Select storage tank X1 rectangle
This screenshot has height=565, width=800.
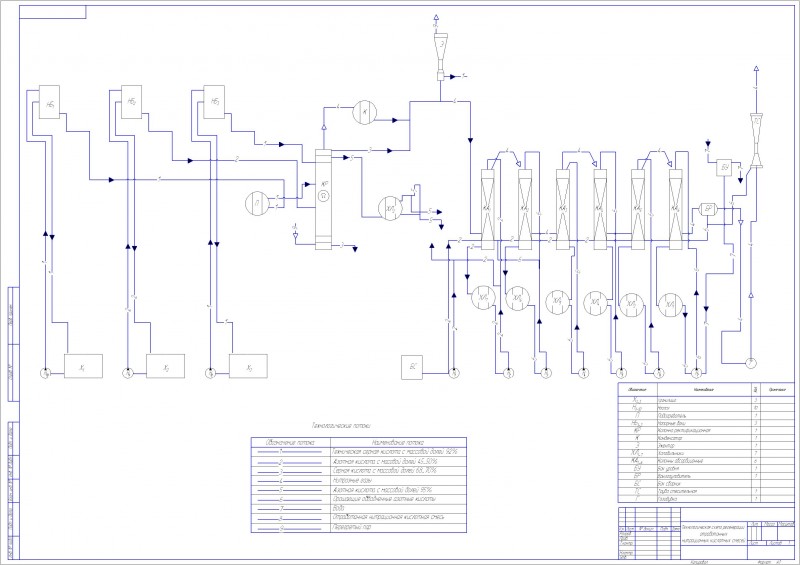pyautogui.click(x=83, y=366)
